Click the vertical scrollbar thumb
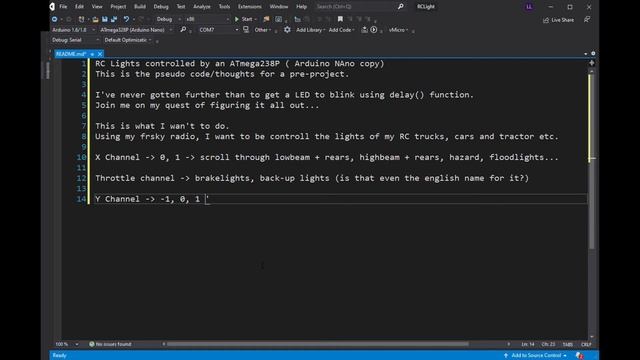 click(592, 161)
